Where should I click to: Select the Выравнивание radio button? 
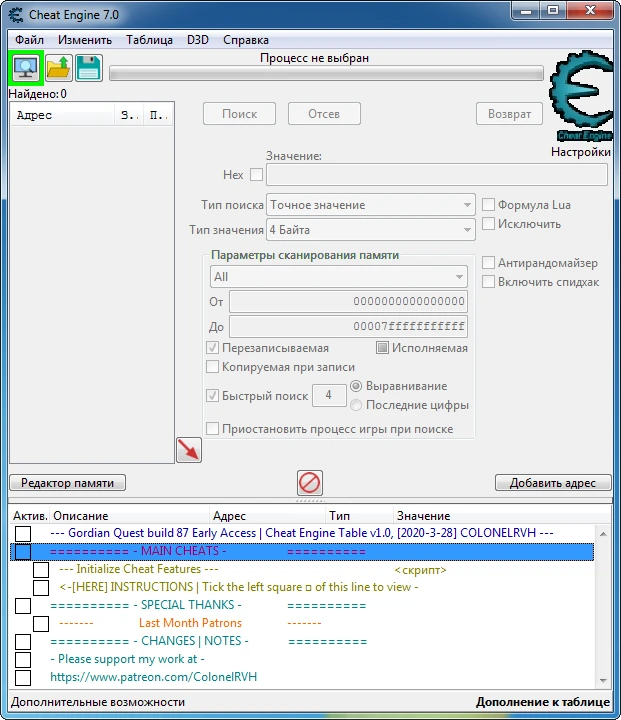(356, 386)
